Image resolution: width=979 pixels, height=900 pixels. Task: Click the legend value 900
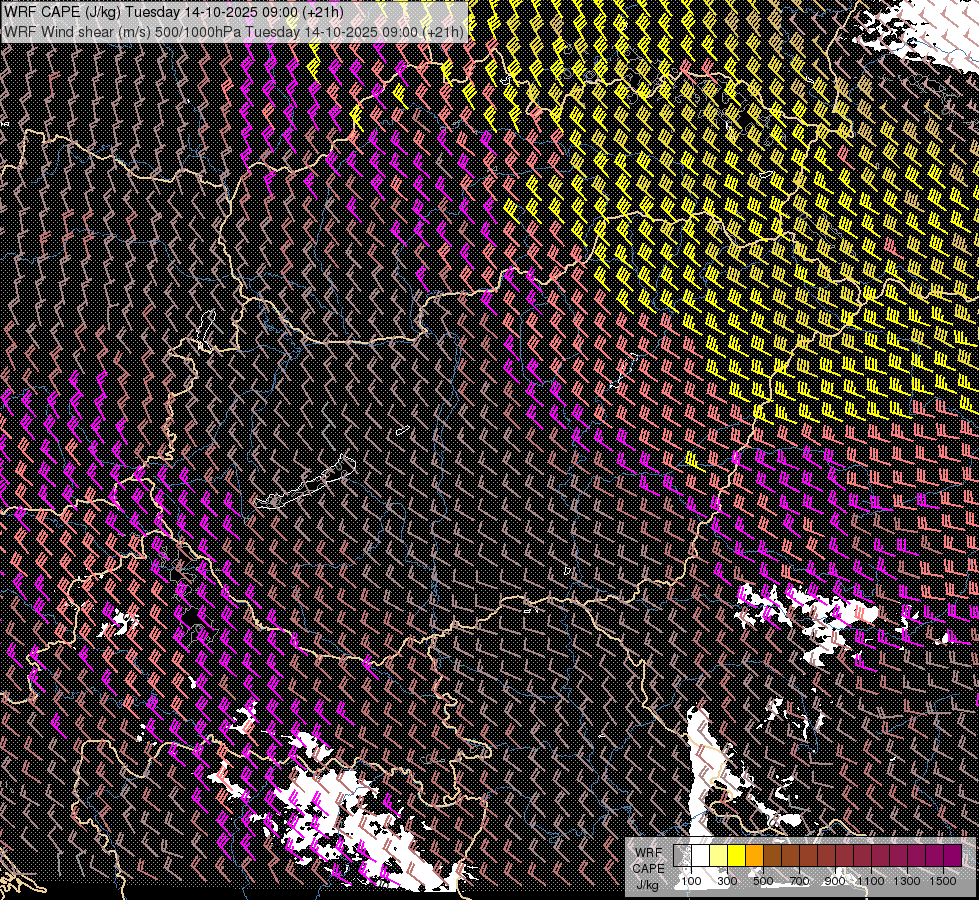pyautogui.click(x=835, y=881)
